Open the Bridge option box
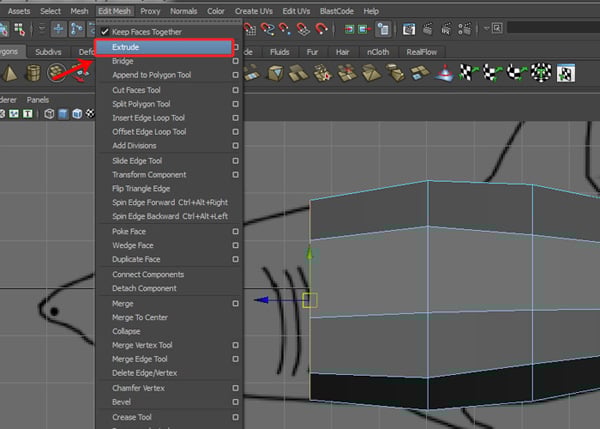 (235, 61)
